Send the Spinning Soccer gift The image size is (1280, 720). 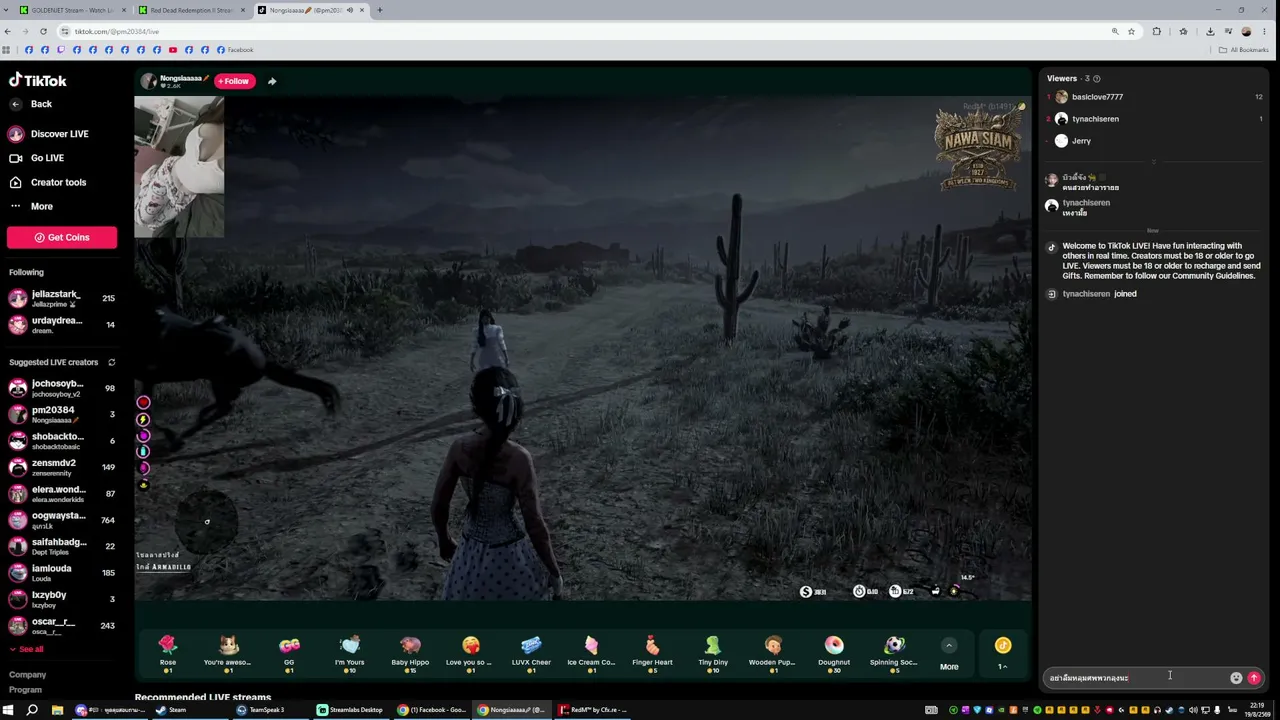[x=894, y=651]
